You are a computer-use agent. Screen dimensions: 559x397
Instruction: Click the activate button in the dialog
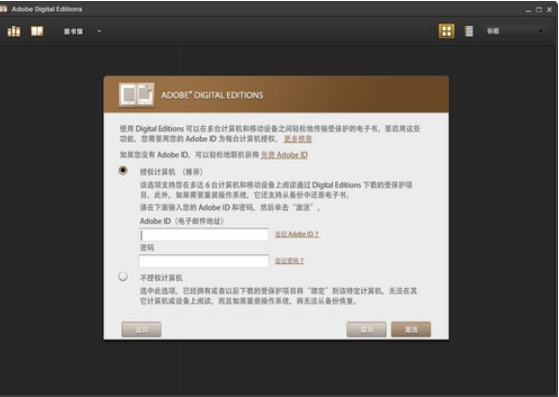click(x=411, y=329)
